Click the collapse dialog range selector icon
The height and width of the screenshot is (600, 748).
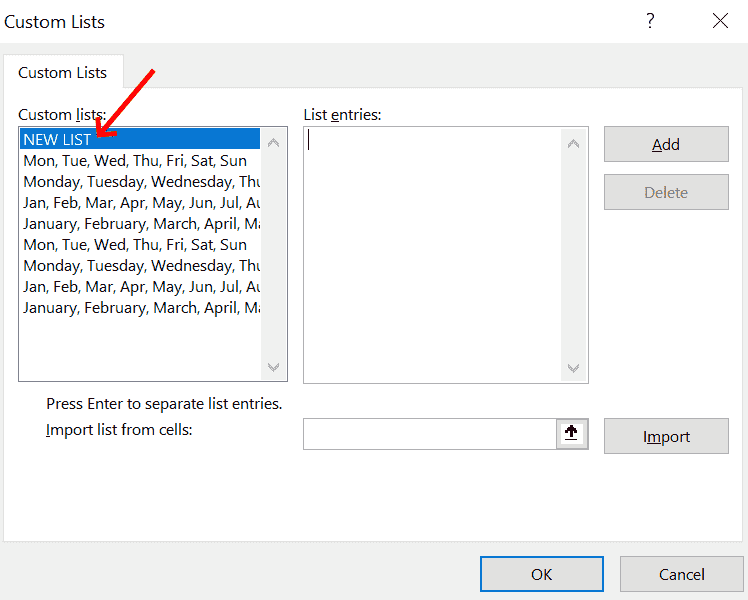click(x=572, y=434)
